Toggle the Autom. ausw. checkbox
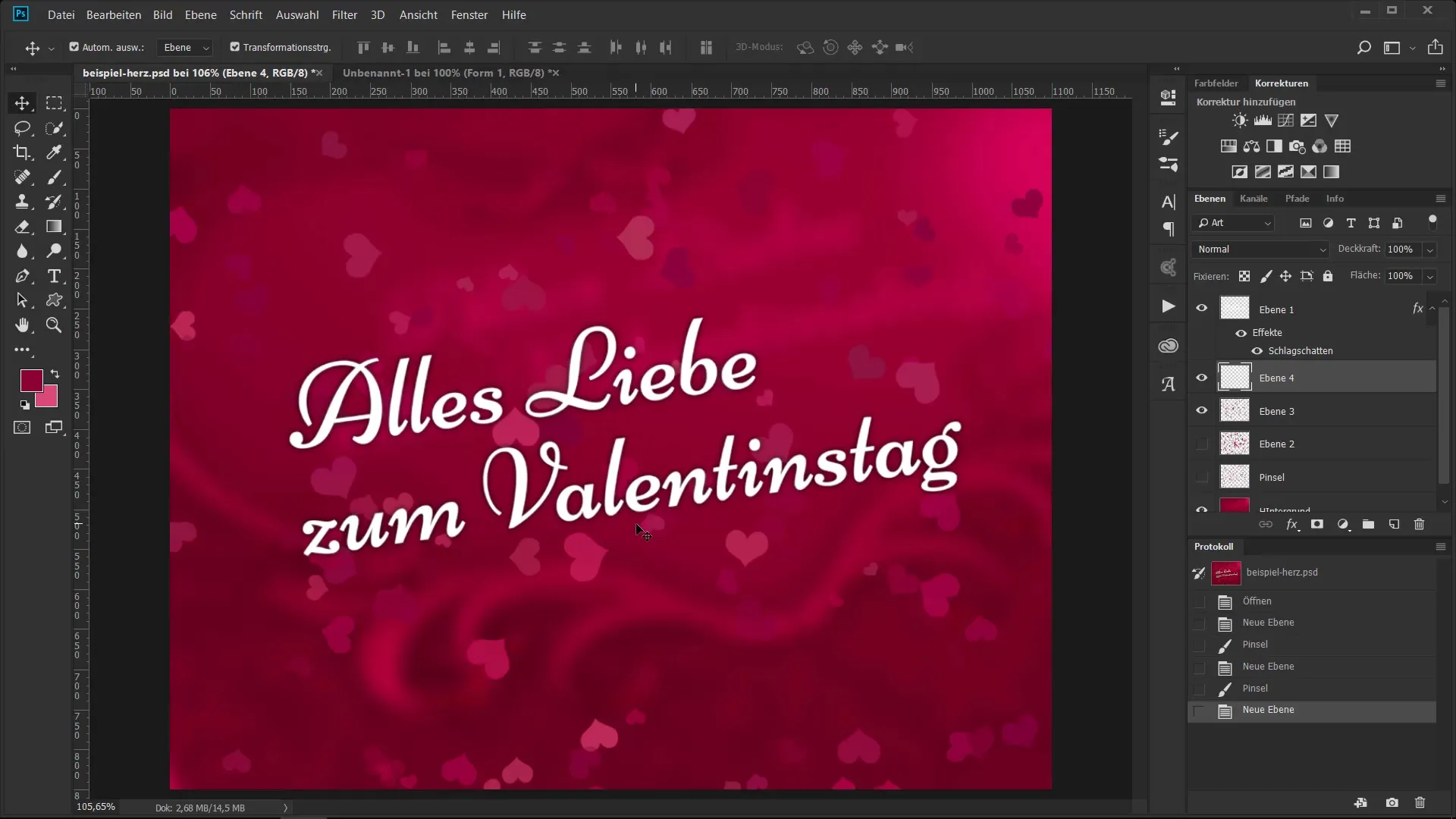 click(x=74, y=47)
